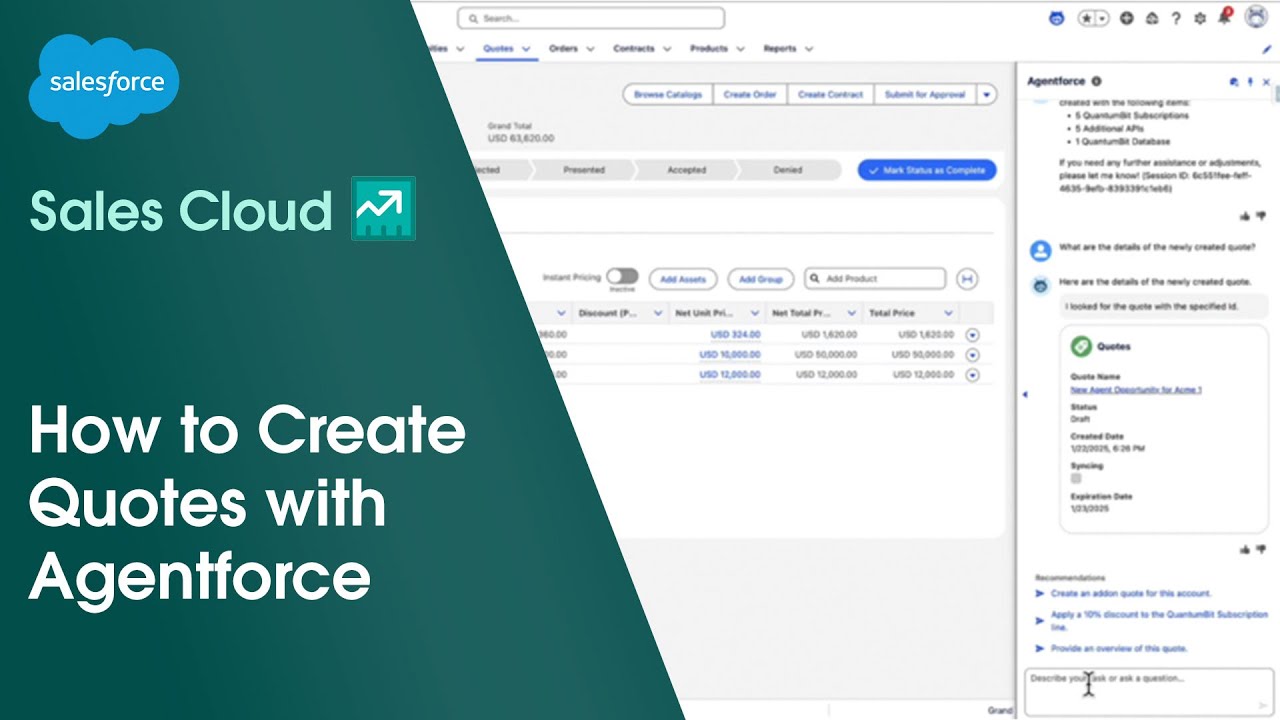Close the Agentforce panel

click(1266, 82)
